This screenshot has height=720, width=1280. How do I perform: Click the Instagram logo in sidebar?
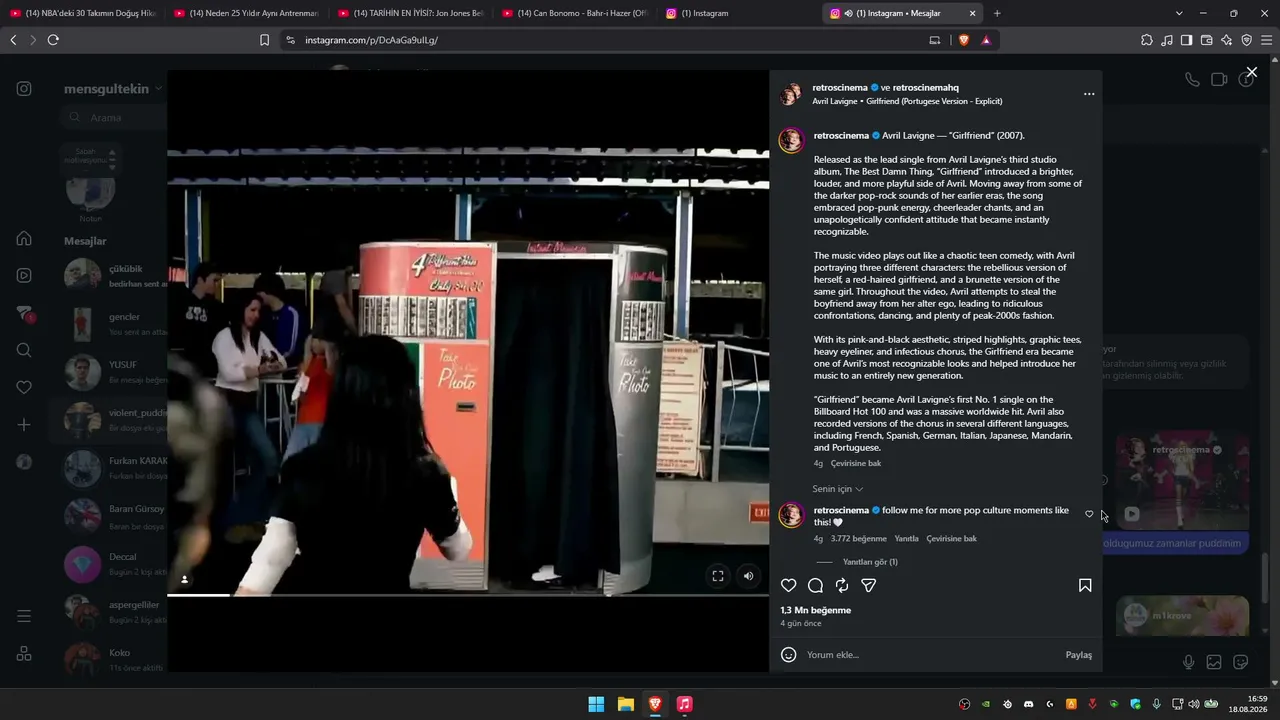coord(24,88)
